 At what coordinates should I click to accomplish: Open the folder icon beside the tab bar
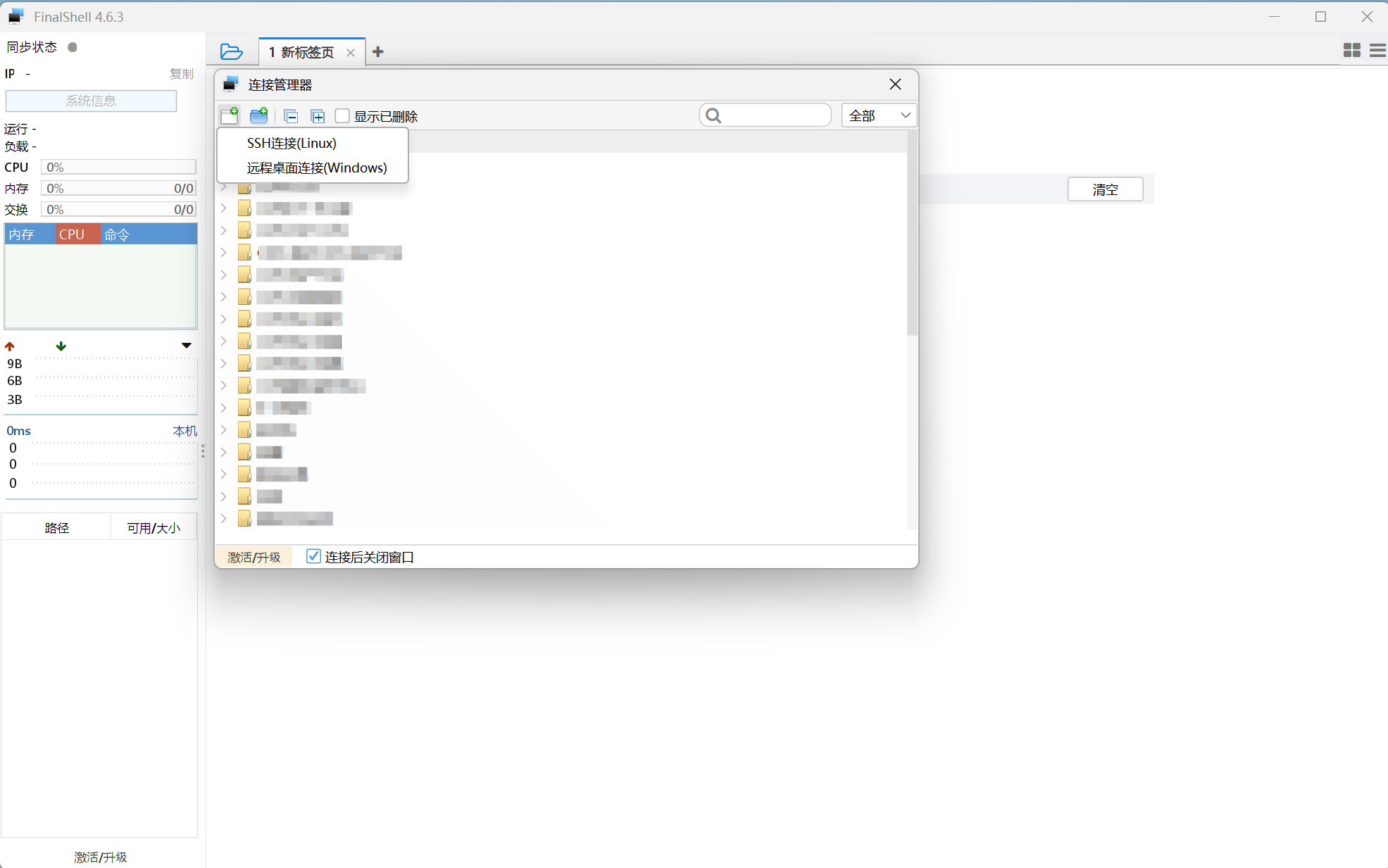point(231,51)
